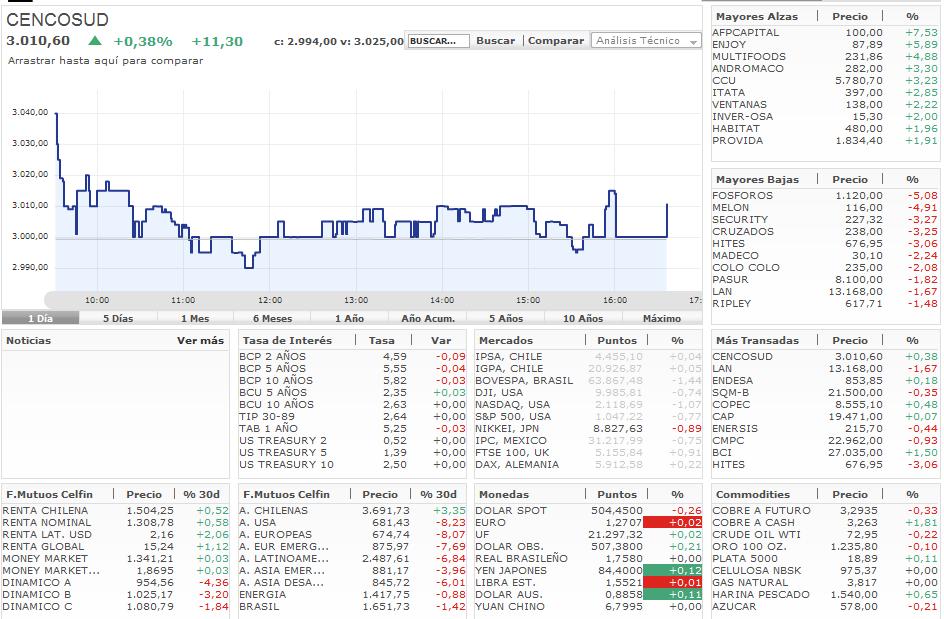The height and width of the screenshot is (619, 944).
Task: Select the 1 Año time range tab
Action: coord(350,318)
